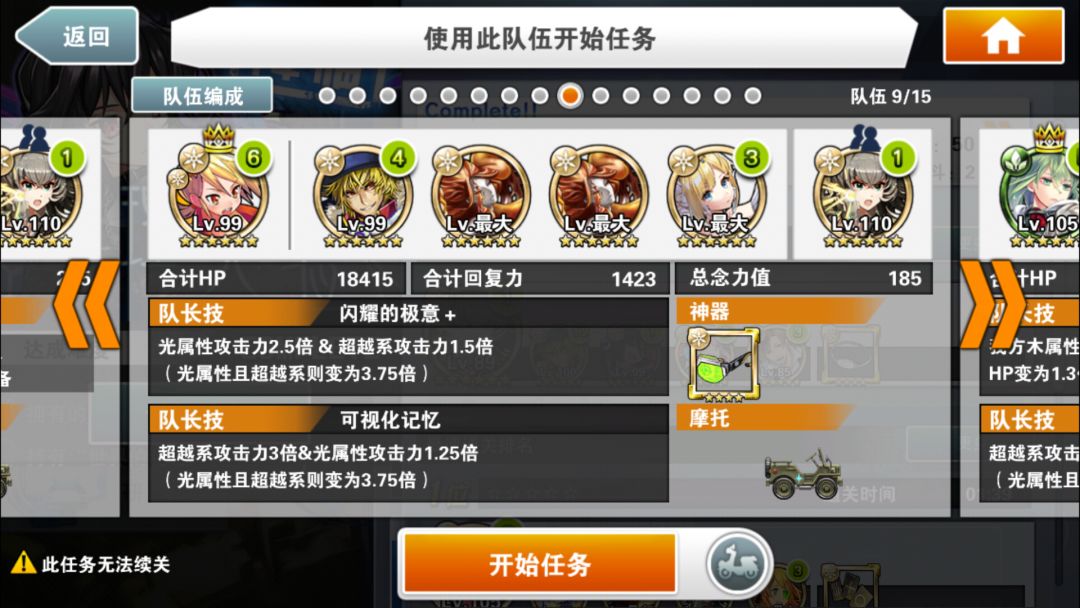Go to next team with right chevrons
Image resolution: width=1080 pixels, height=608 pixels.
pyautogui.click(x=990, y=304)
